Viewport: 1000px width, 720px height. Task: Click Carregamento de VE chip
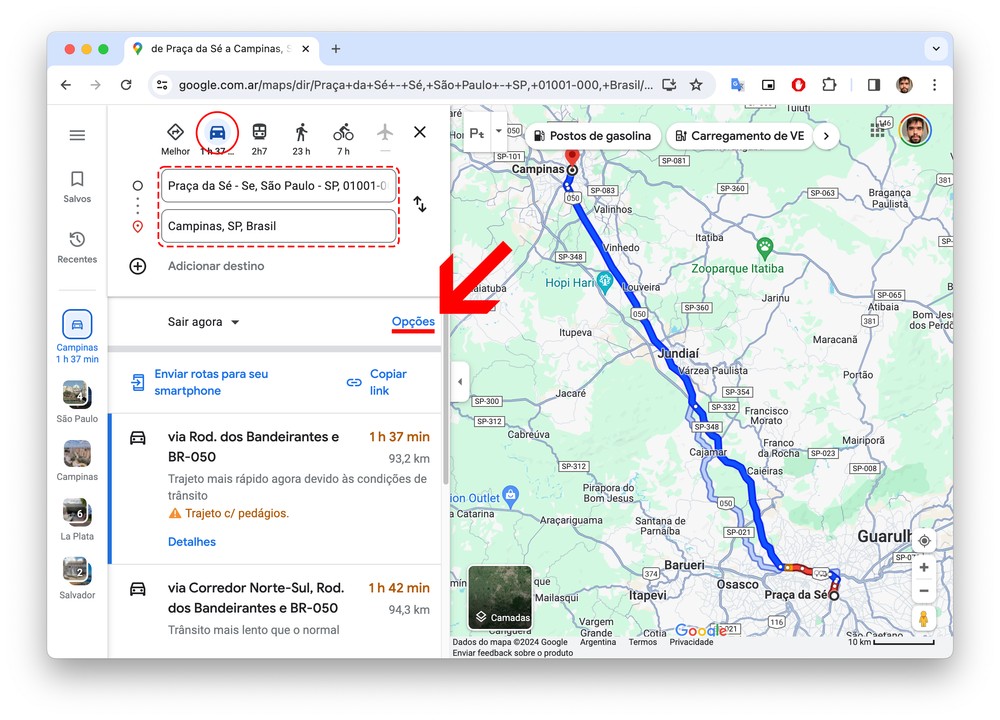pos(740,136)
